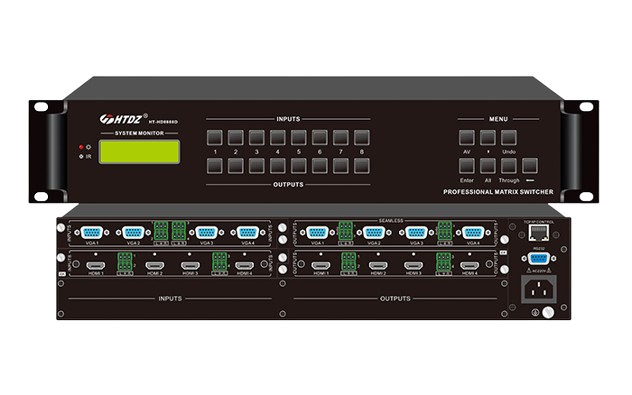Push the OUTPUTS row button under number 1
Image resolution: width=632 pixels, height=395 pixels.
[x=214, y=166]
